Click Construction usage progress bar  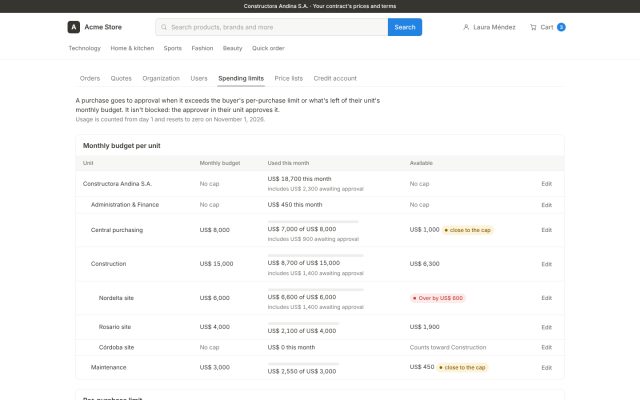pyautogui.click(x=316, y=256)
